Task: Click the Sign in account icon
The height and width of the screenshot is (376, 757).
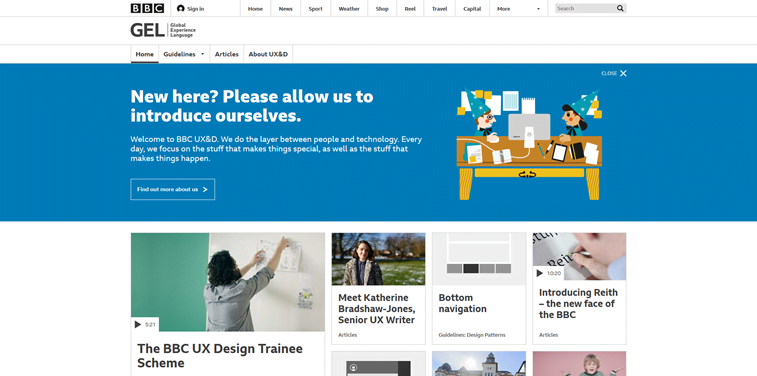Action: point(181,8)
